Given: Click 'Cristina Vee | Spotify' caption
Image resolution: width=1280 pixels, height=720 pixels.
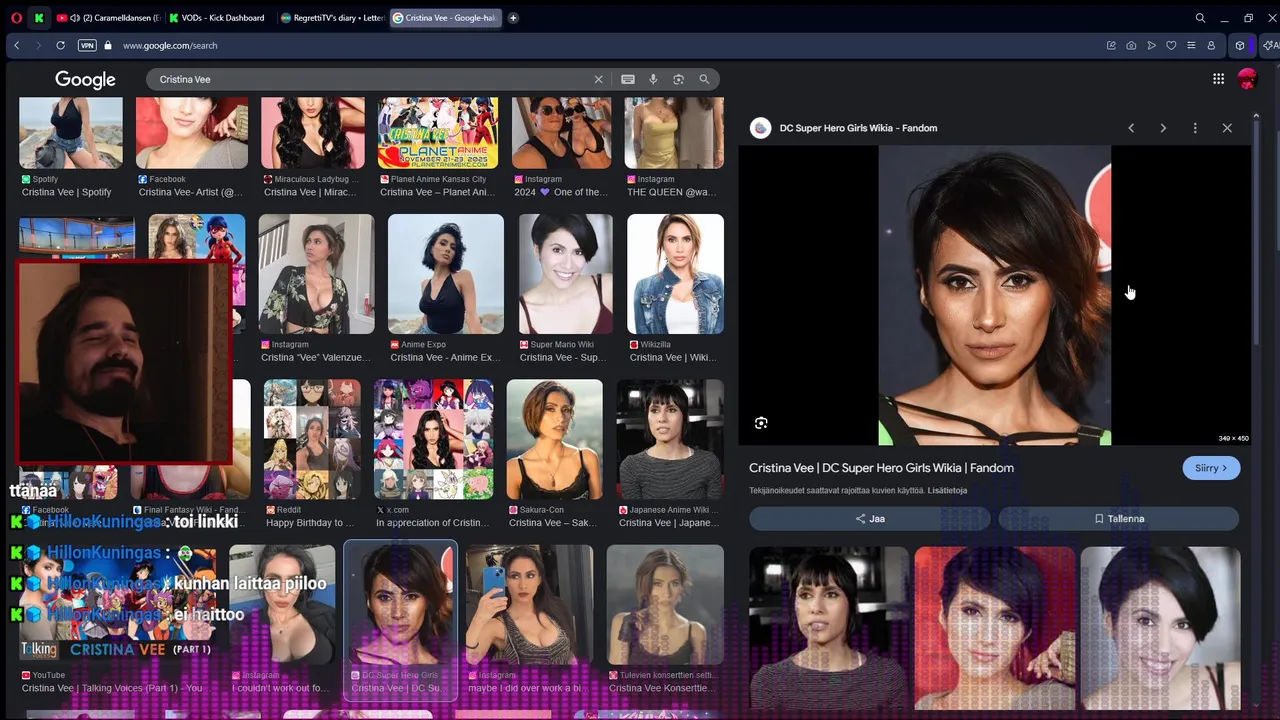Looking at the screenshot, I should pyautogui.click(x=67, y=192).
